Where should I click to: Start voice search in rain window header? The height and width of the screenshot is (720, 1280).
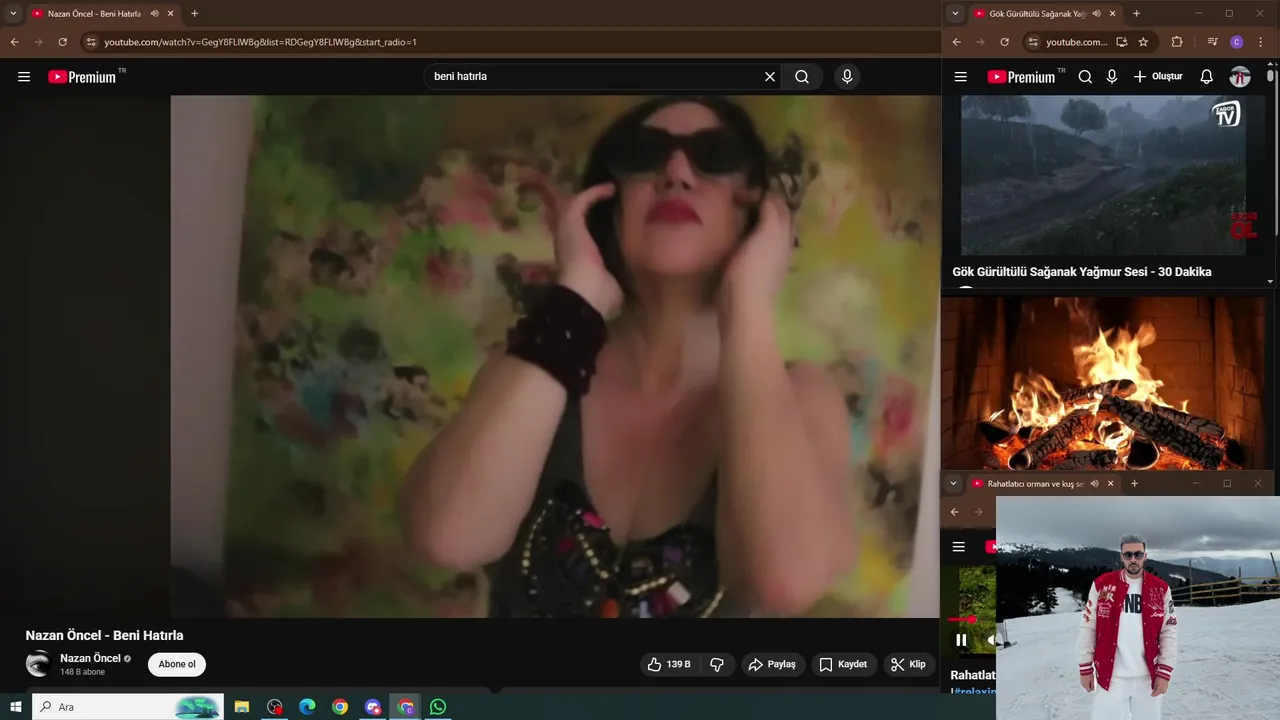[1112, 77]
